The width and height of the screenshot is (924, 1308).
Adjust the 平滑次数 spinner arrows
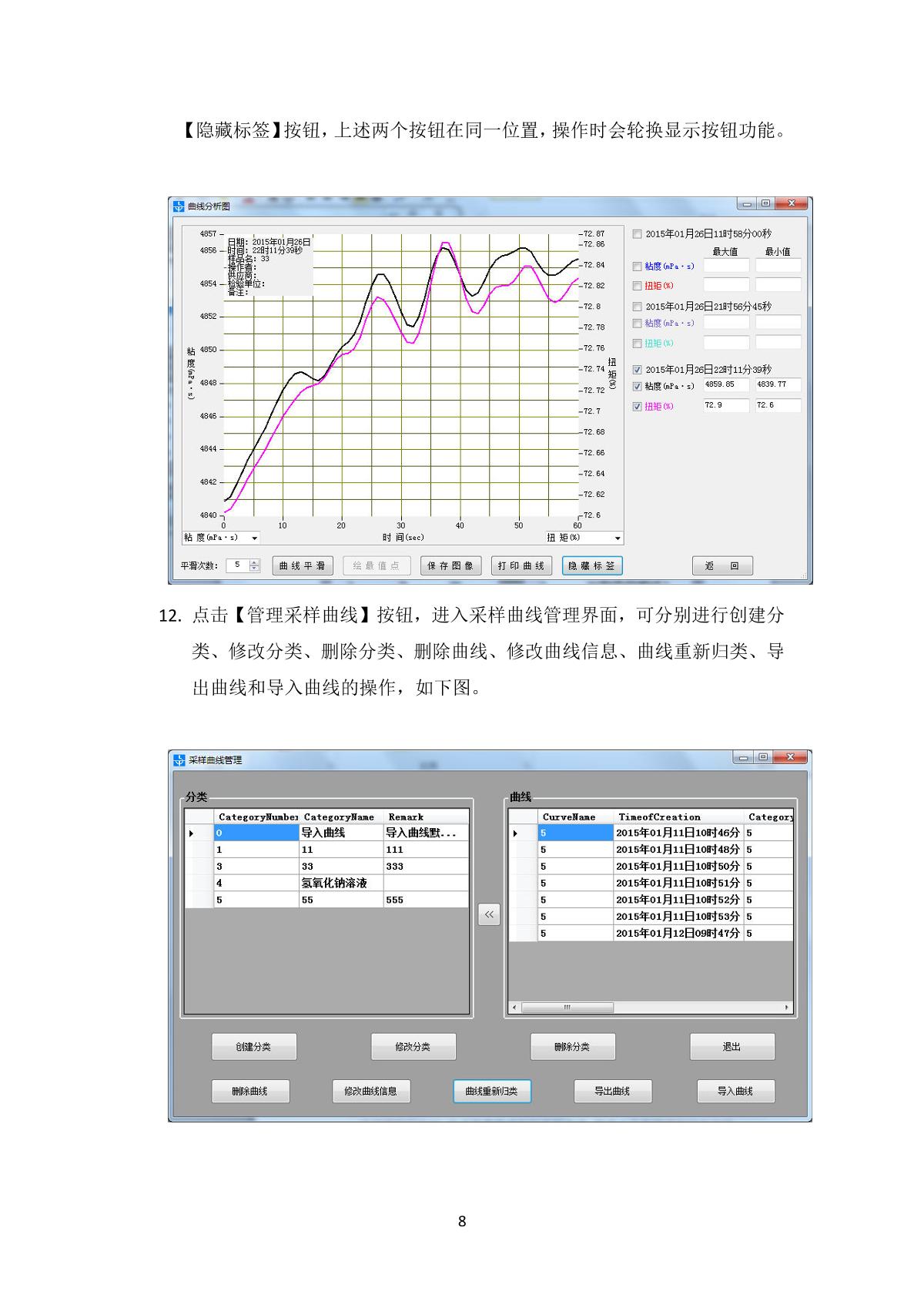pos(255,565)
